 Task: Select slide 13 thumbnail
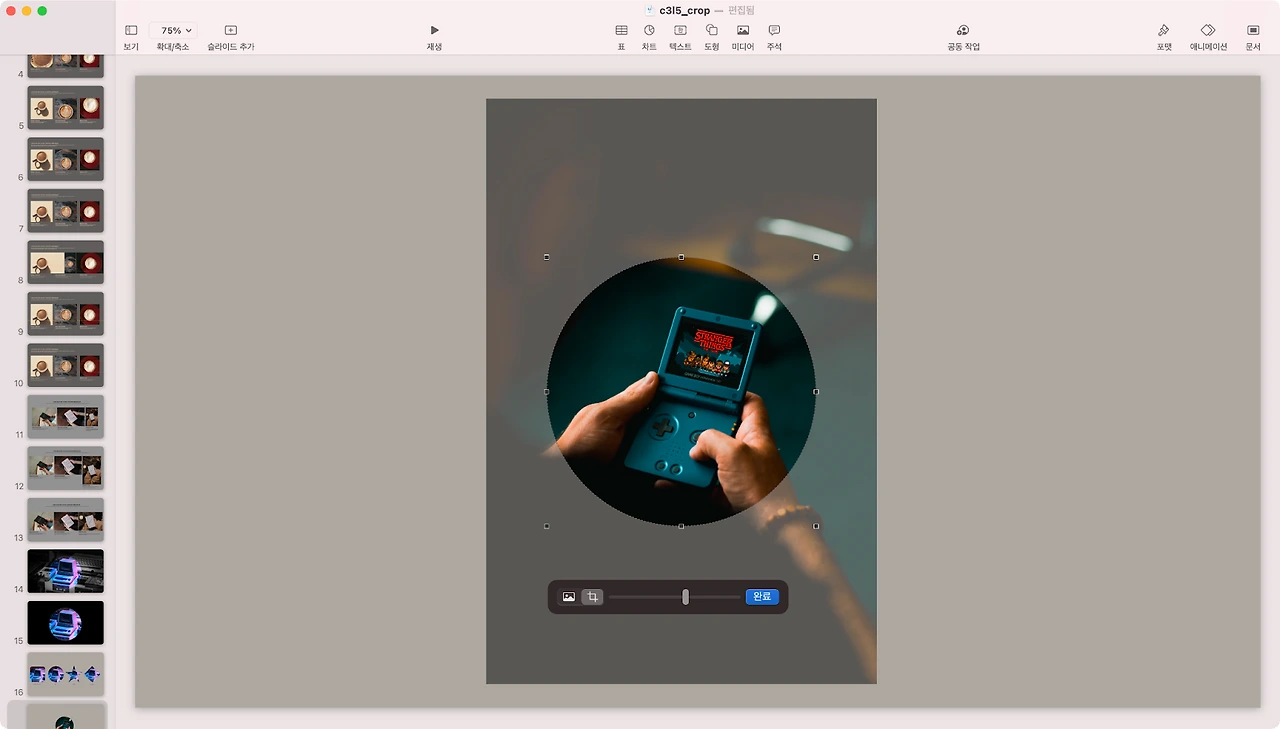click(x=65, y=519)
